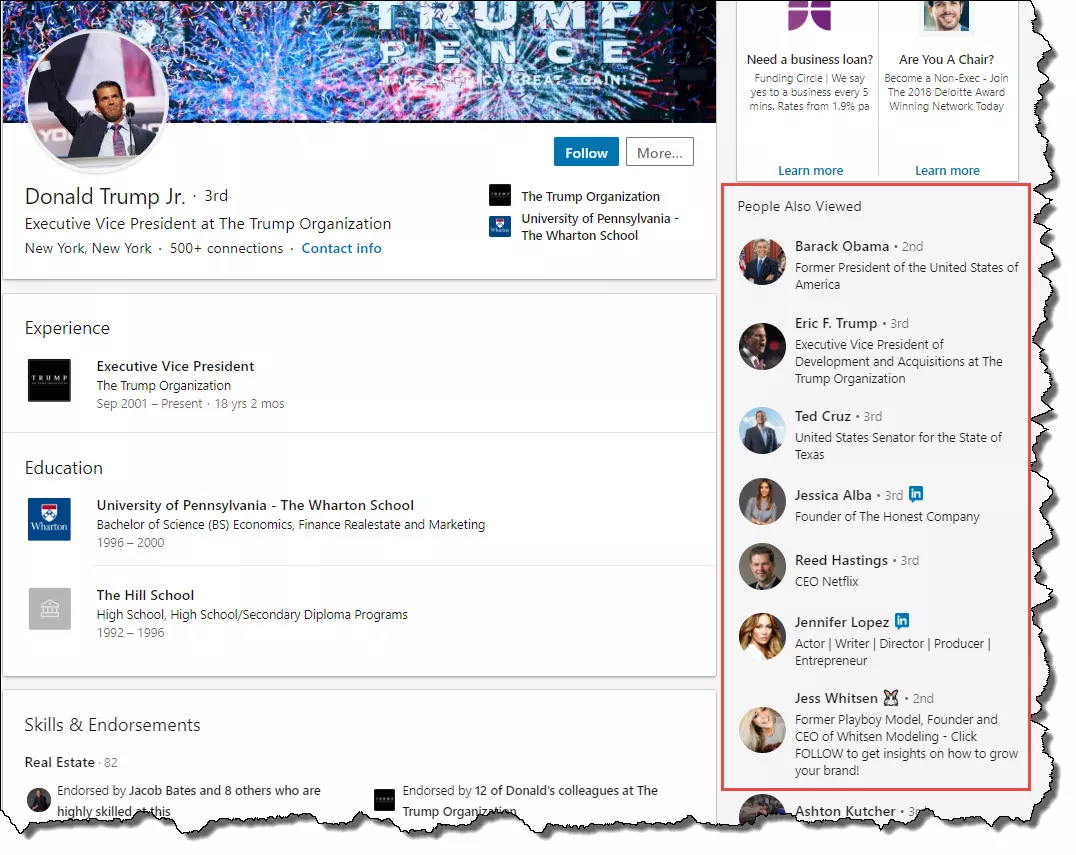
Task: Click the 'Skills & Endorsements' section heading
Action: click(113, 725)
